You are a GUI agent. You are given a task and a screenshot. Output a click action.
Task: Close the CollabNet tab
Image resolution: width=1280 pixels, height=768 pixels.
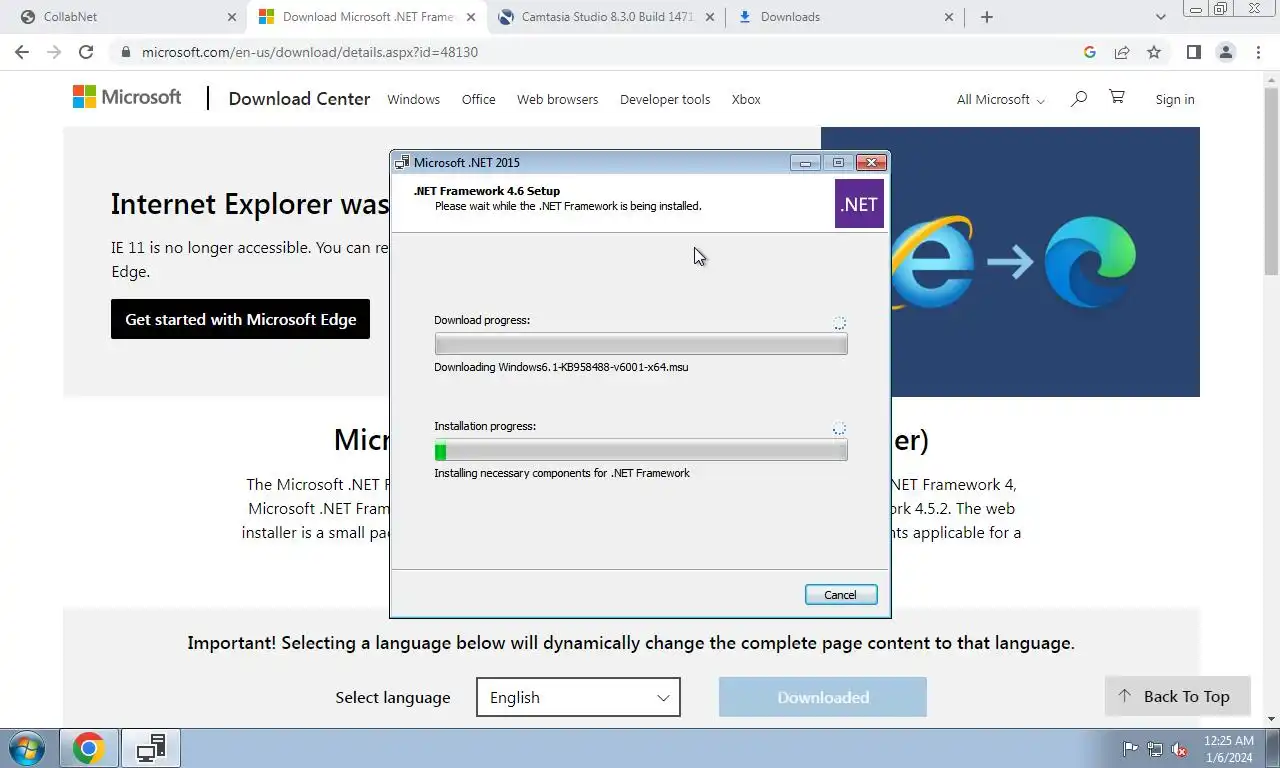232,17
